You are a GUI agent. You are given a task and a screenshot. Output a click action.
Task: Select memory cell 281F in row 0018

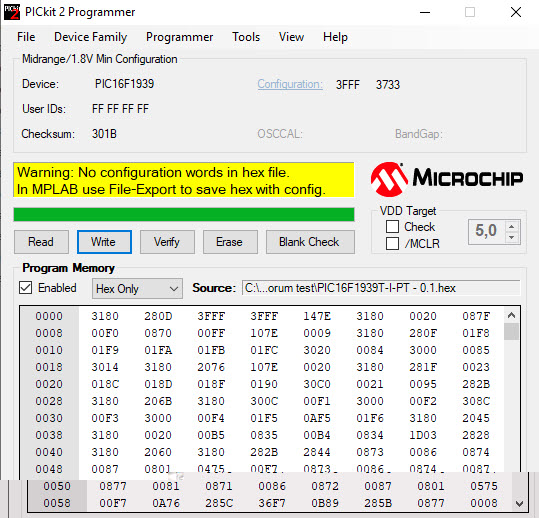point(423,367)
